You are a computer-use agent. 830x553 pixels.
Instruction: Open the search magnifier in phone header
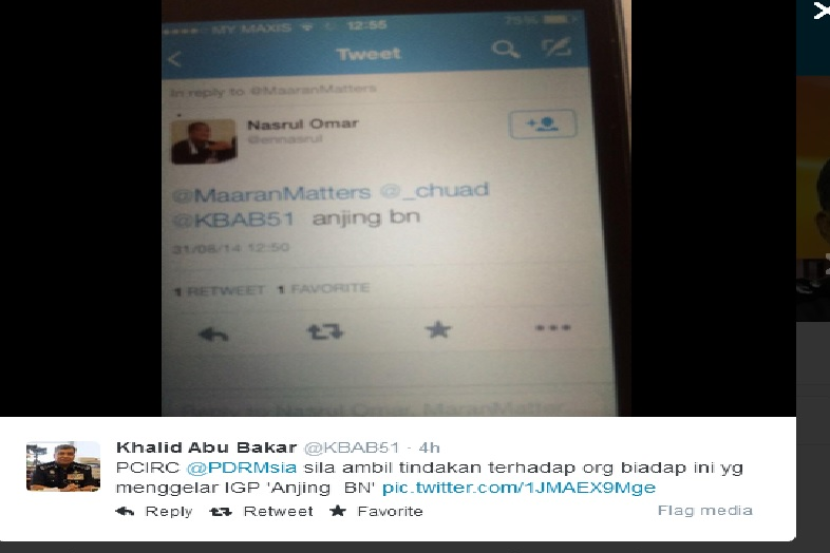click(x=505, y=50)
